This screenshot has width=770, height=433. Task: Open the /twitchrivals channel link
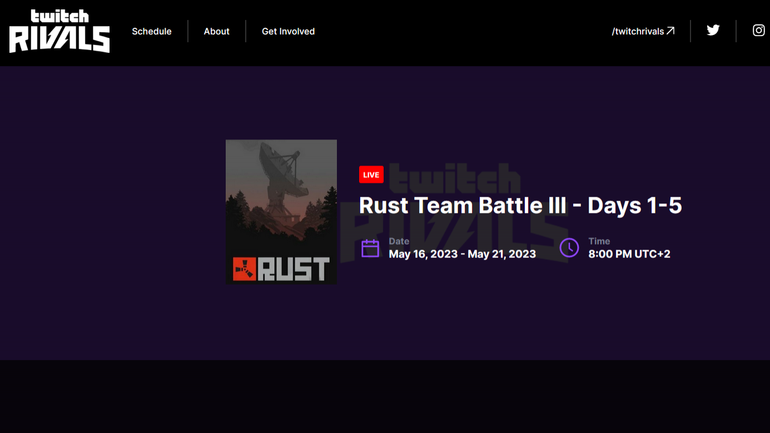(643, 31)
